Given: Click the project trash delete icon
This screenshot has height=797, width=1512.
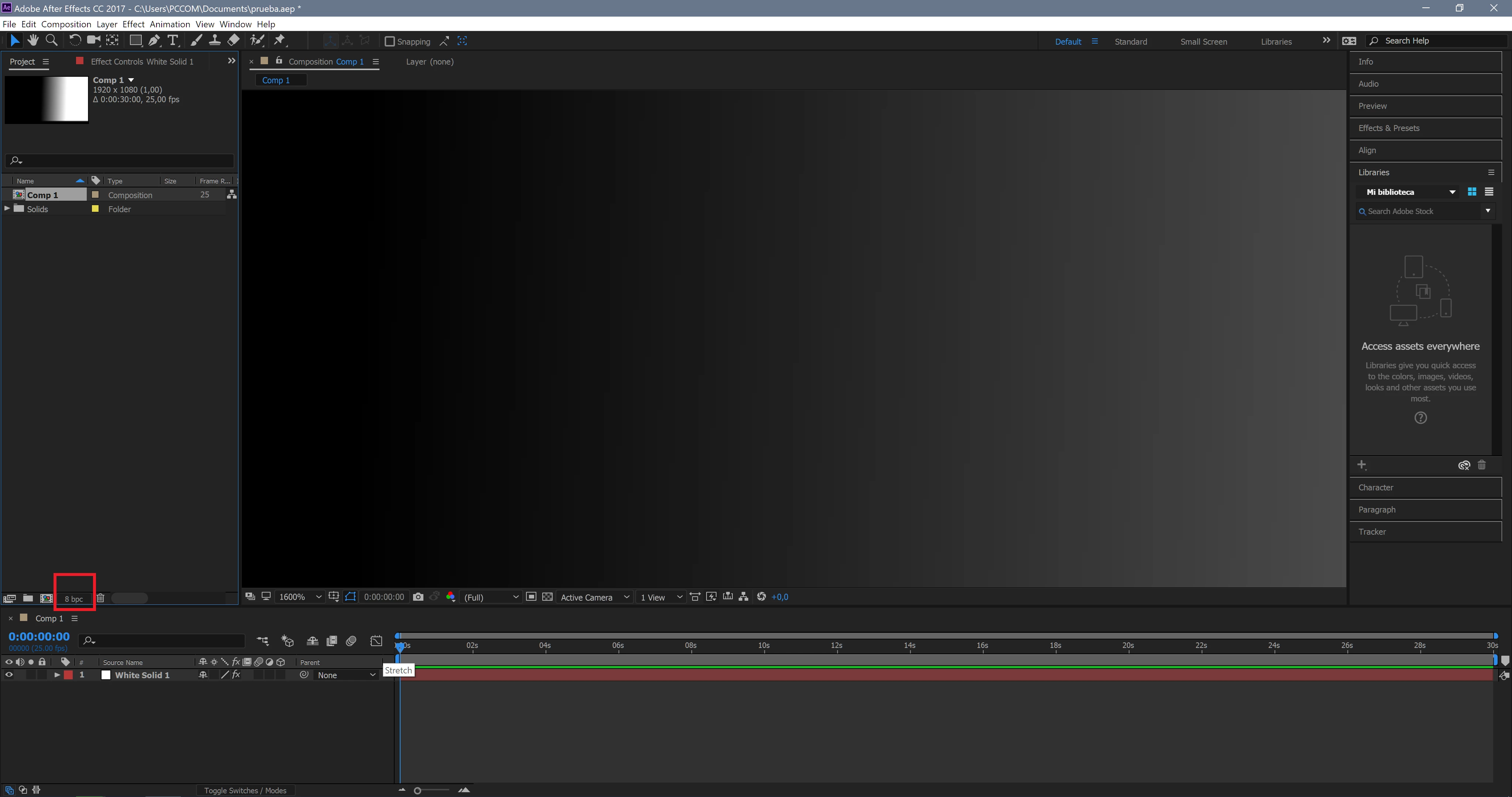Looking at the screenshot, I should 100,598.
